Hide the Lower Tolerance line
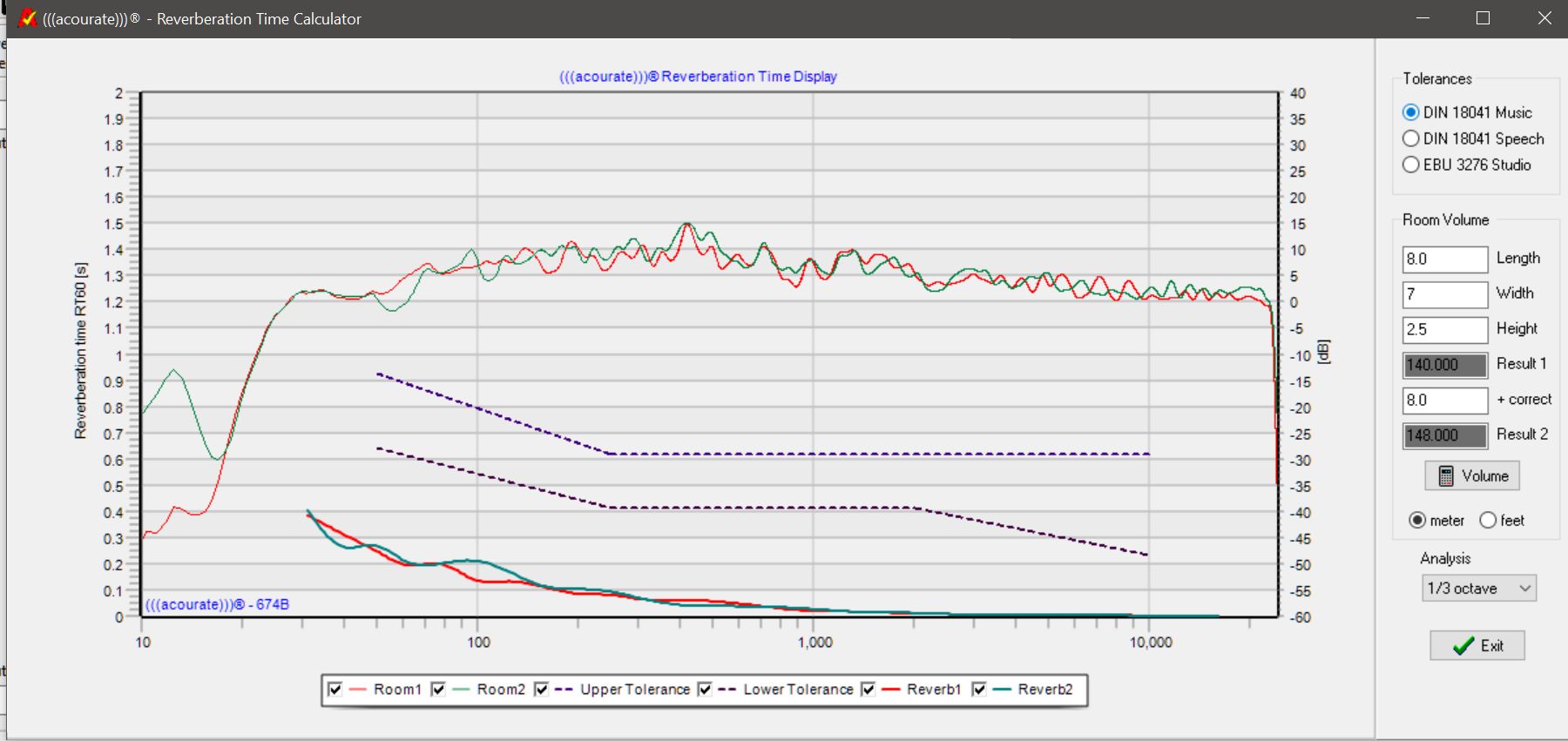The height and width of the screenshot is (741, 1568). pos(705,690)
